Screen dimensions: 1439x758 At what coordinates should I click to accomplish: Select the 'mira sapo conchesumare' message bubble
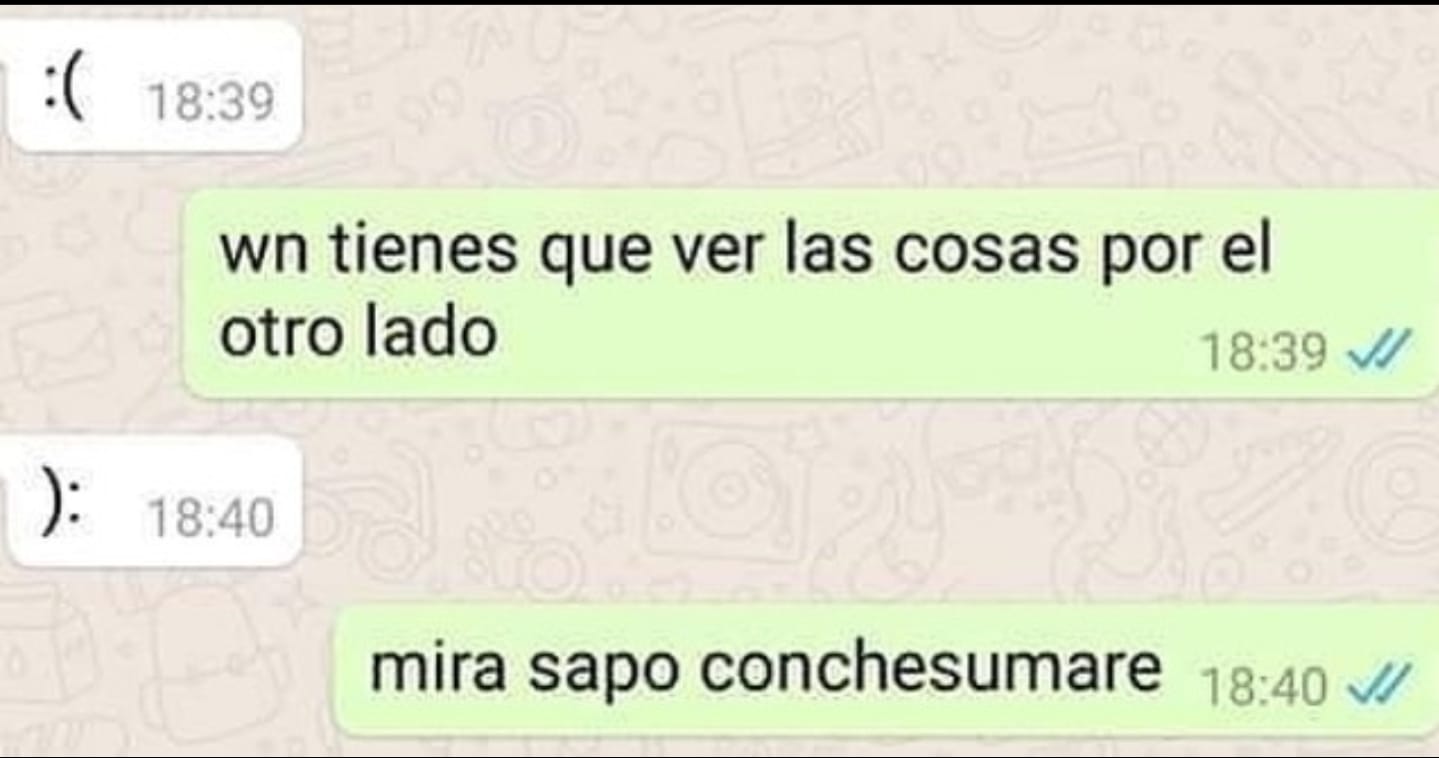(885, 670)
